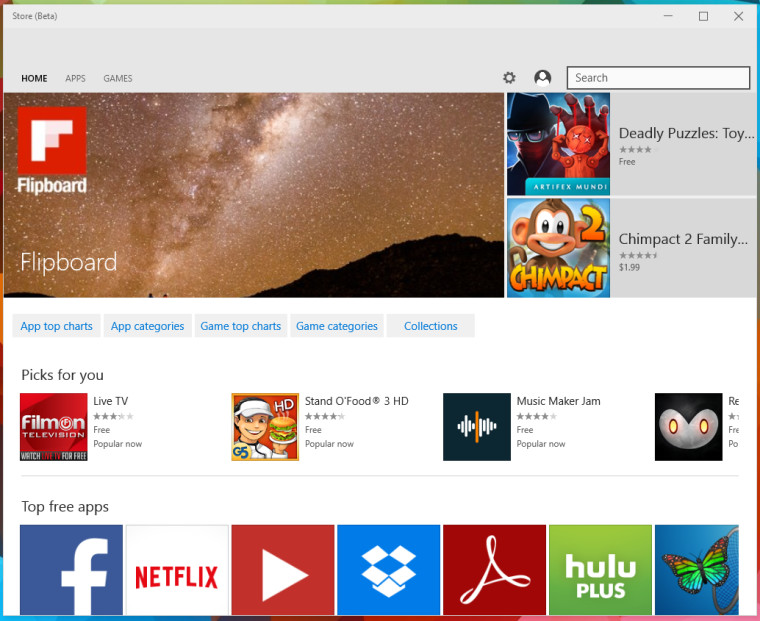Viewport: 760px width, 621px height.
Task: Open the user account icon
Action: 542,78
